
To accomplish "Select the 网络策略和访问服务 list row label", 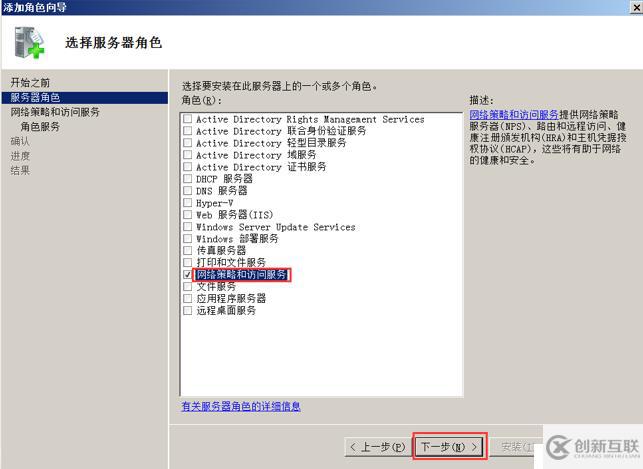I will tap(241, 274).
